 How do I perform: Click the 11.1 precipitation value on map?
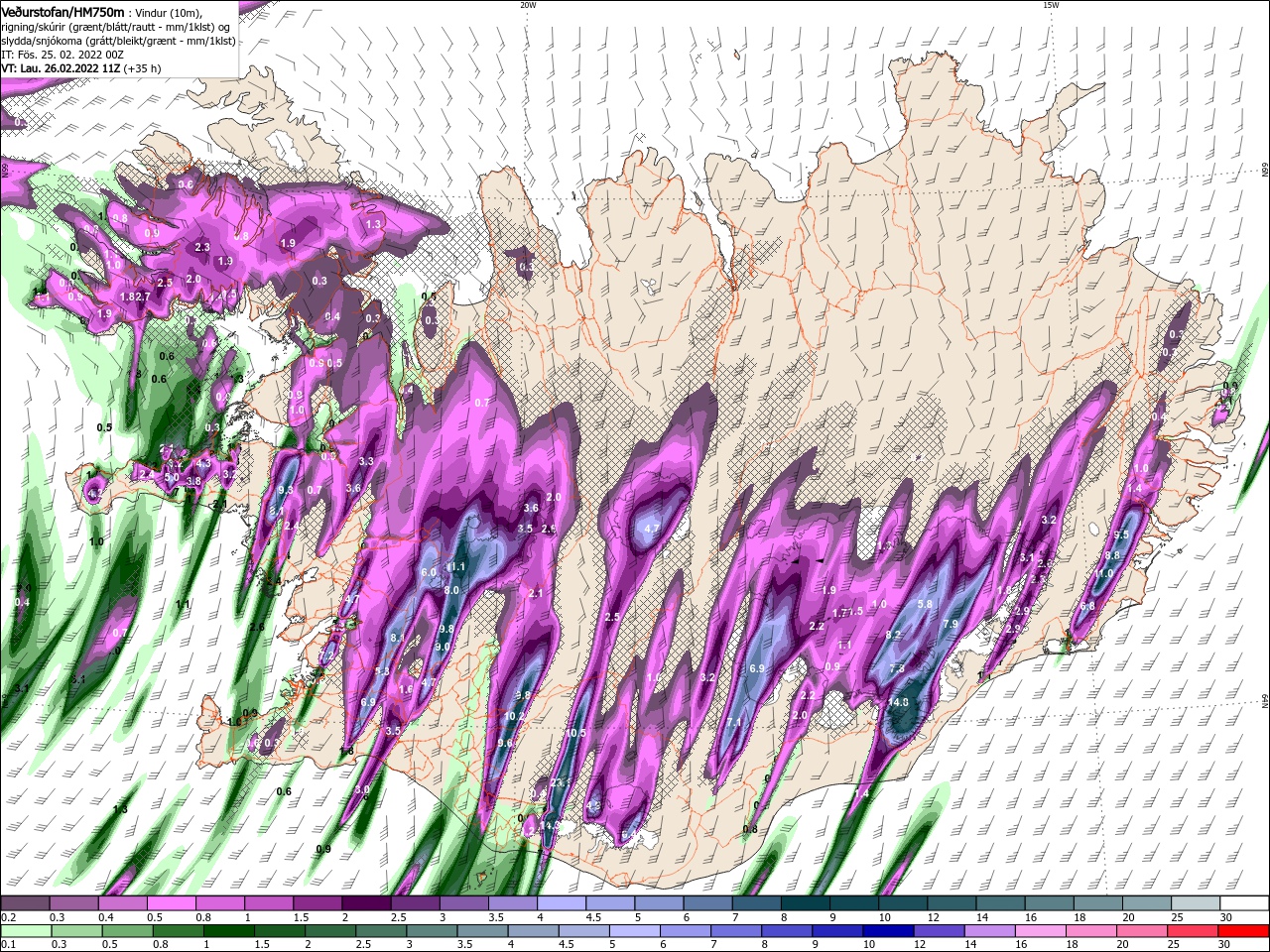pos(455,567)
